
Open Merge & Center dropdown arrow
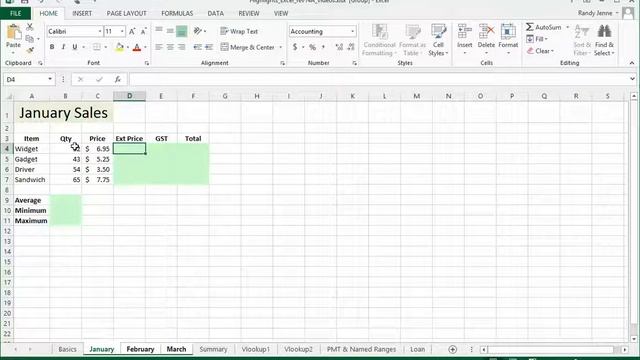tap(280, 47)
